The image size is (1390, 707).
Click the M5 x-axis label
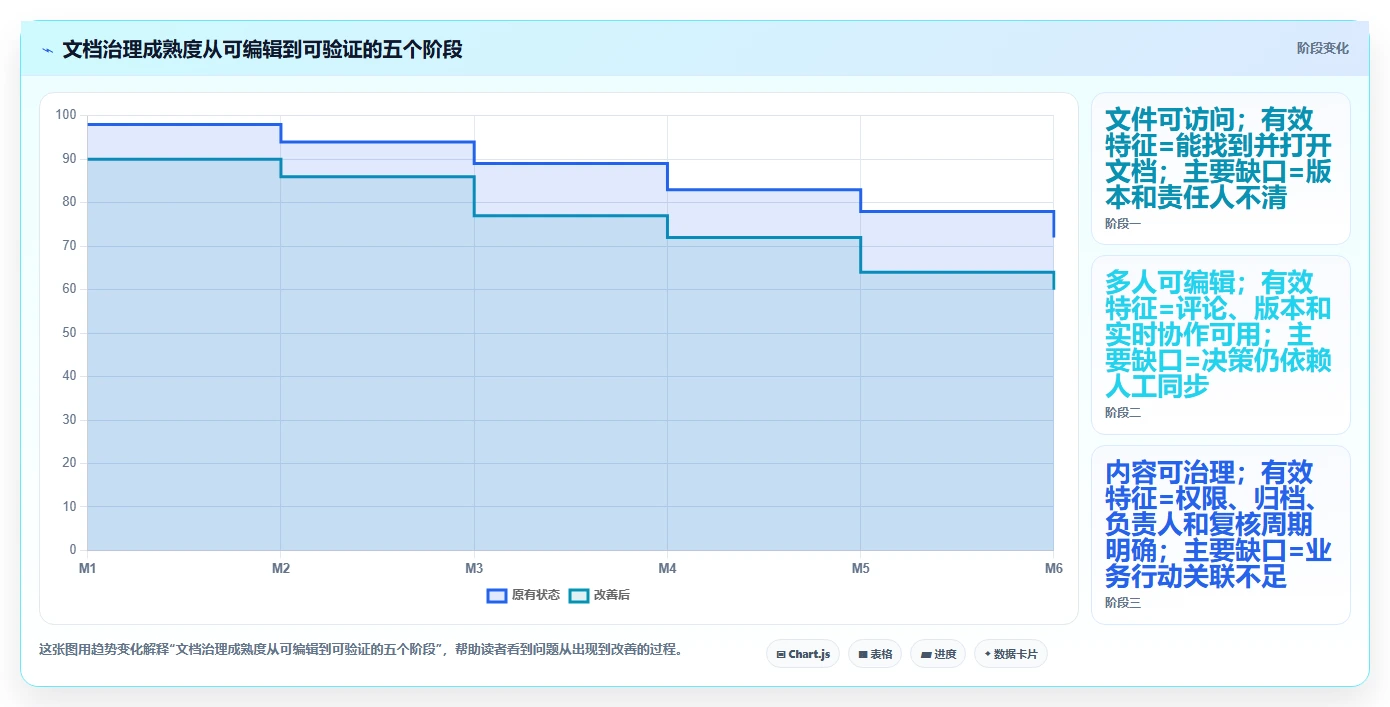point(860,568)
